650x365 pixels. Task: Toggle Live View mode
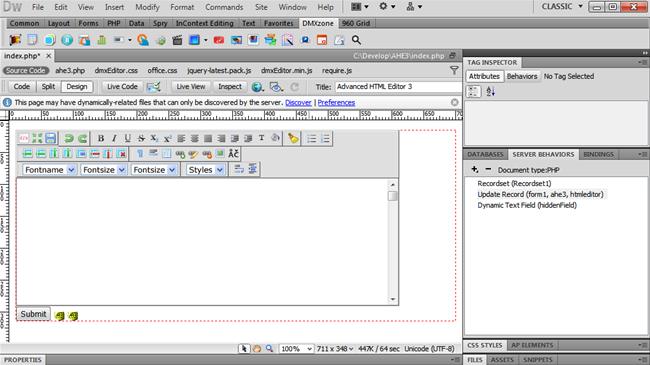[x=191, y=87]
